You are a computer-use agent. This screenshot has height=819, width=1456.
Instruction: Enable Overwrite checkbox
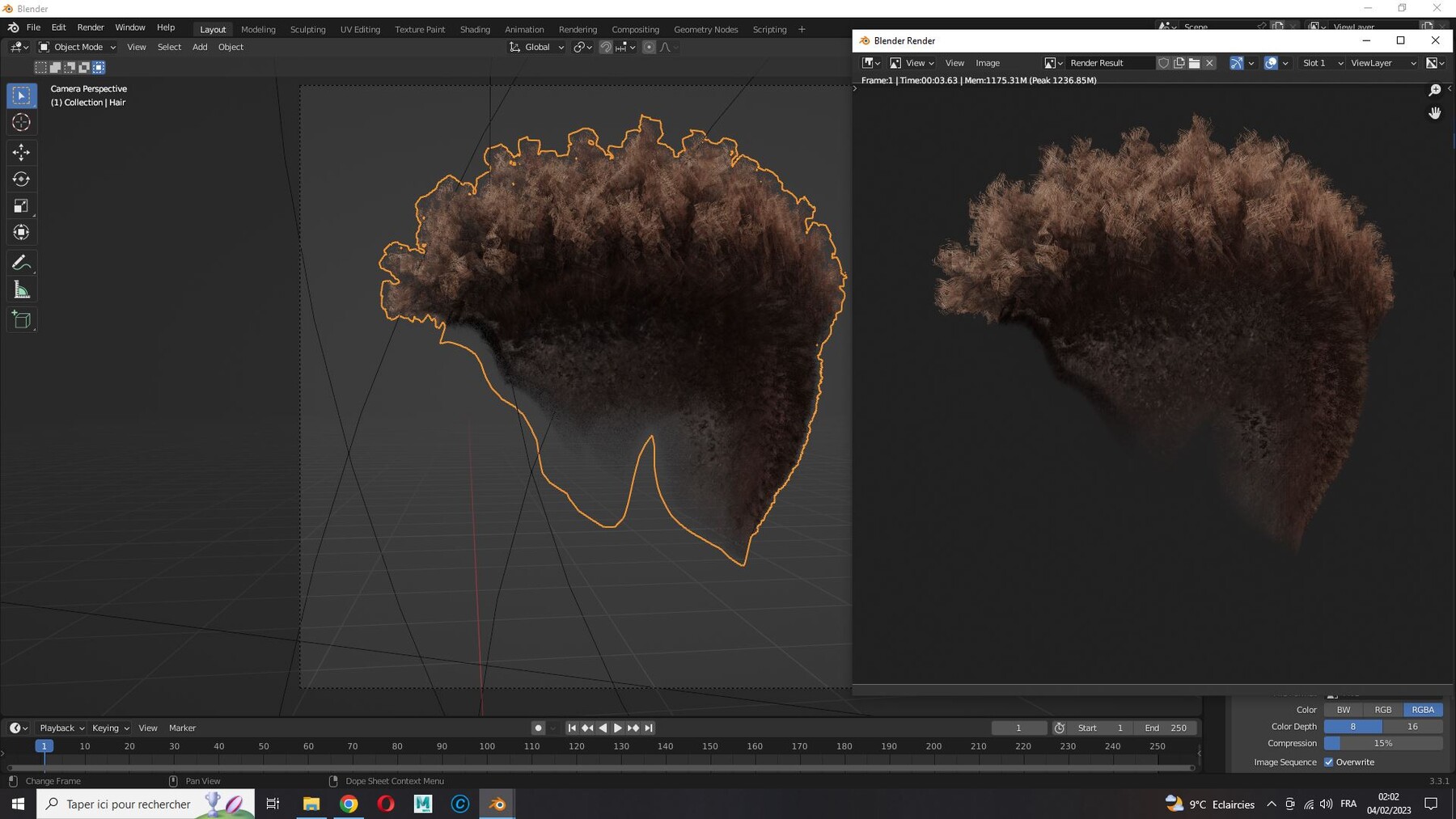coord(1328,762)
